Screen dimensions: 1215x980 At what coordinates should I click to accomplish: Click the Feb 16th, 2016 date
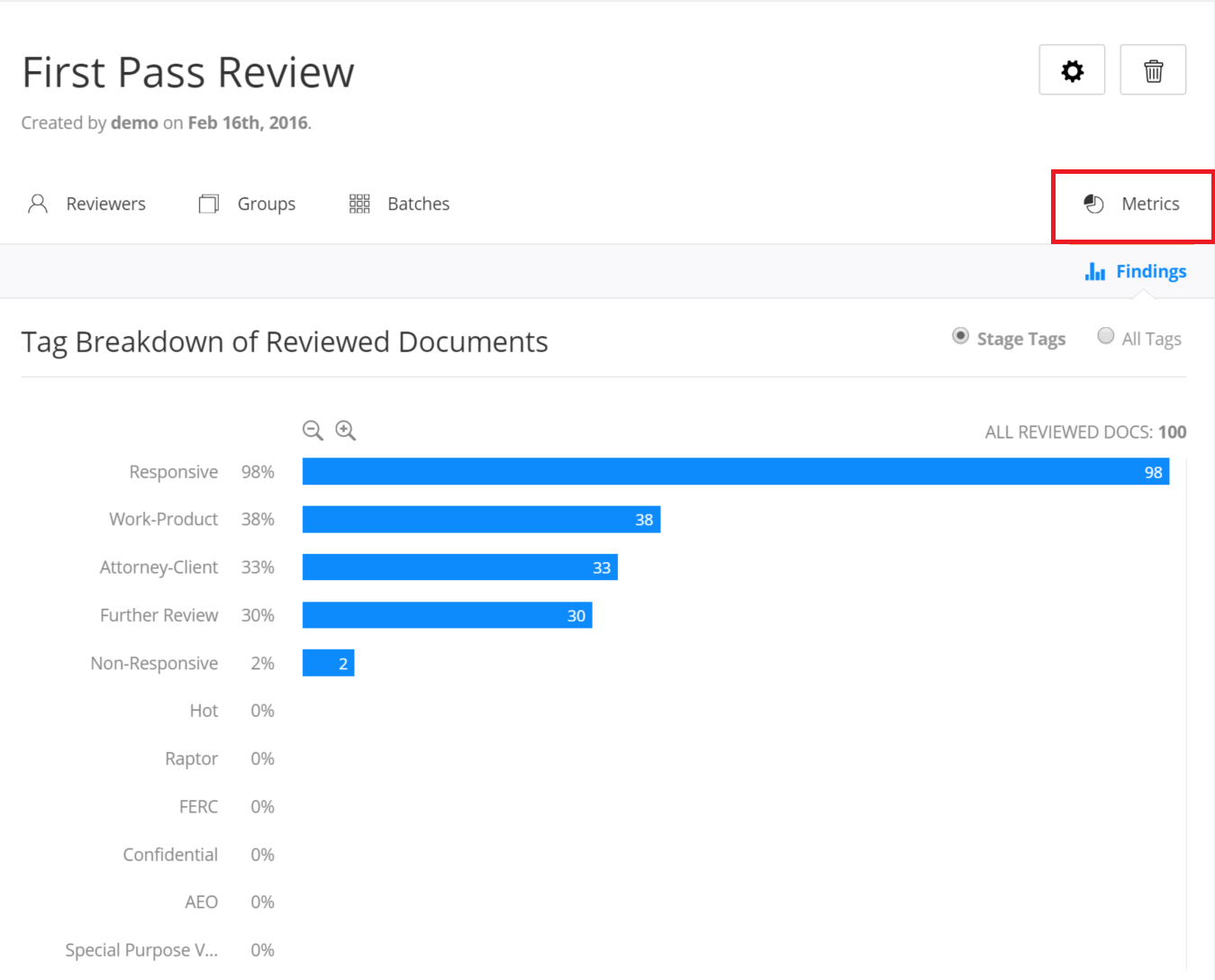pos(248,122)
